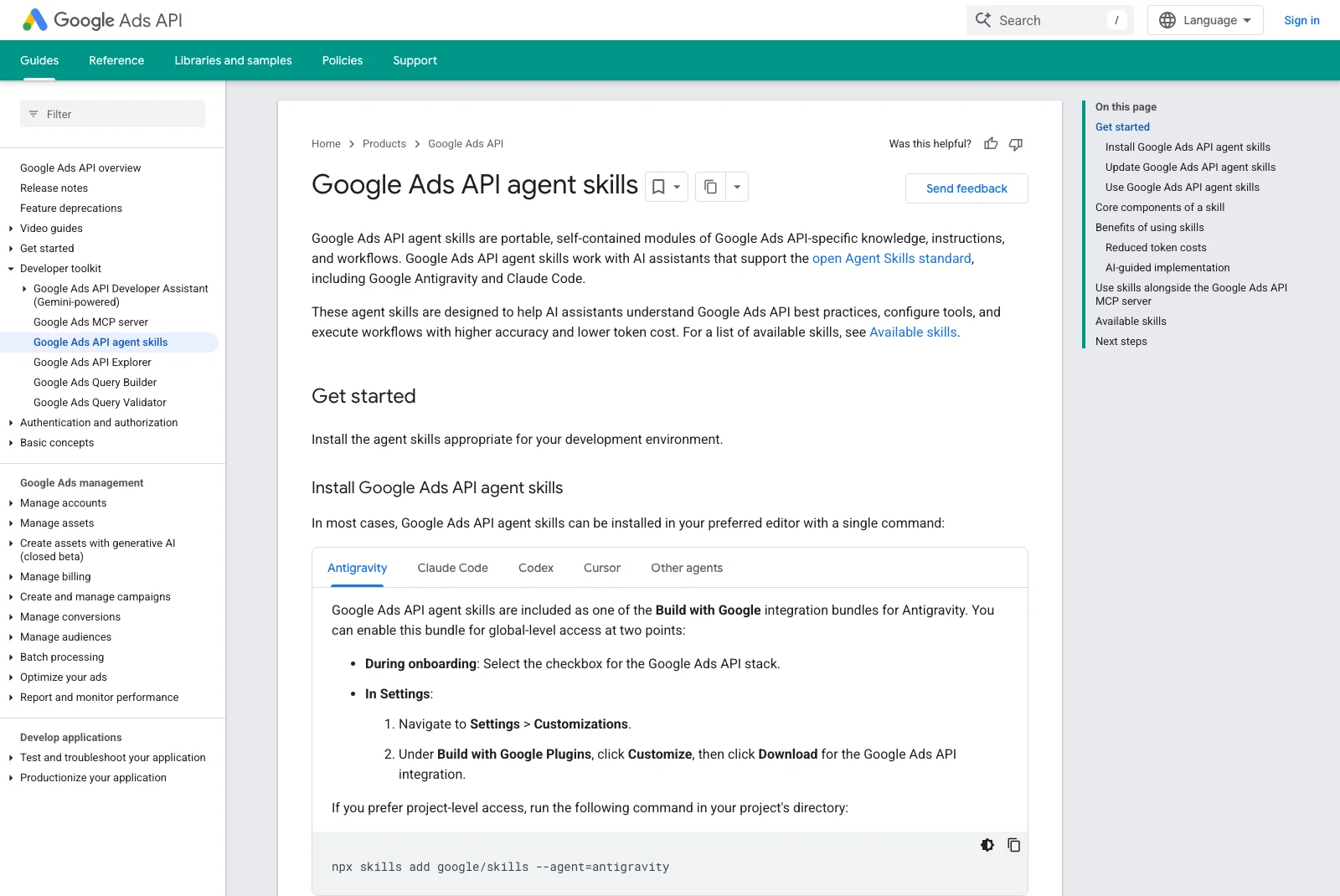Viewport: 1340px width, 896px height.
Task: Click the Google Ads API logo
Action: click(x=102, y=20)
